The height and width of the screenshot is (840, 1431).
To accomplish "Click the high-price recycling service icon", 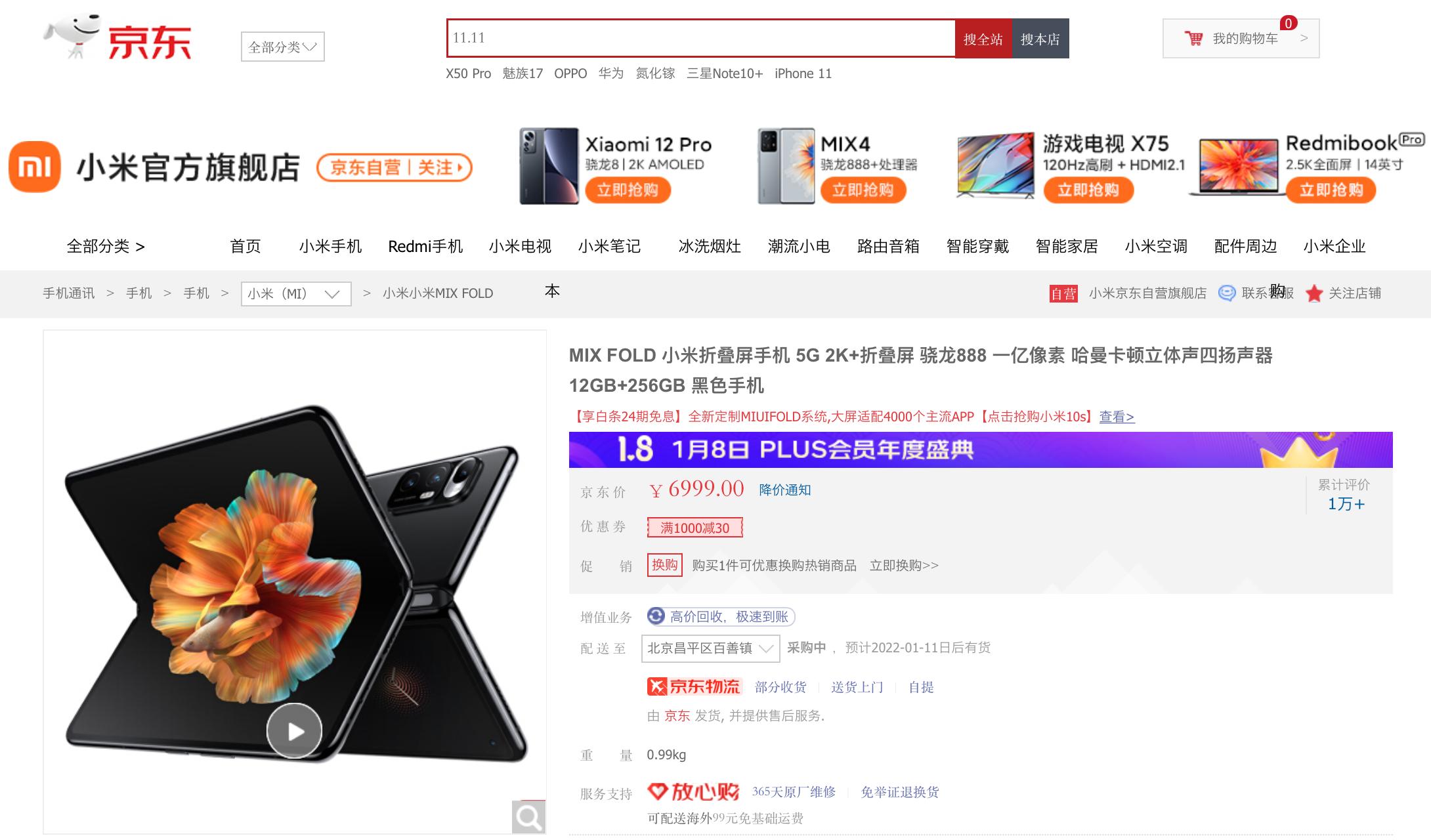I will [x=656, y=616].
